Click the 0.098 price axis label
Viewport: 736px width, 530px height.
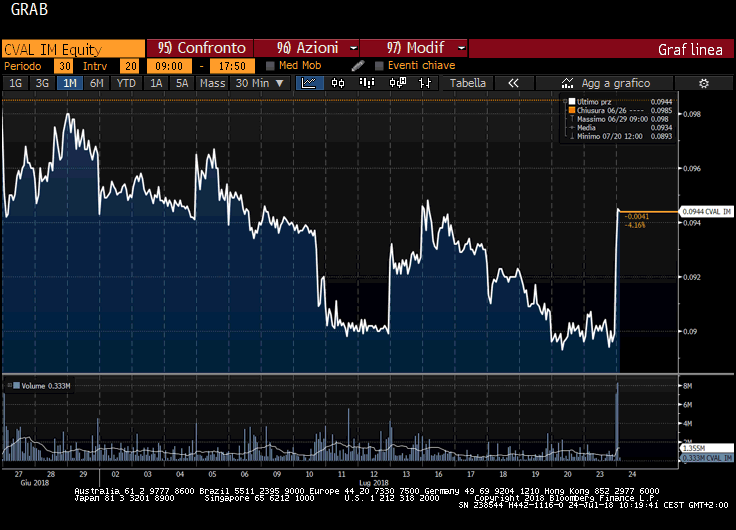click(692, 114)
